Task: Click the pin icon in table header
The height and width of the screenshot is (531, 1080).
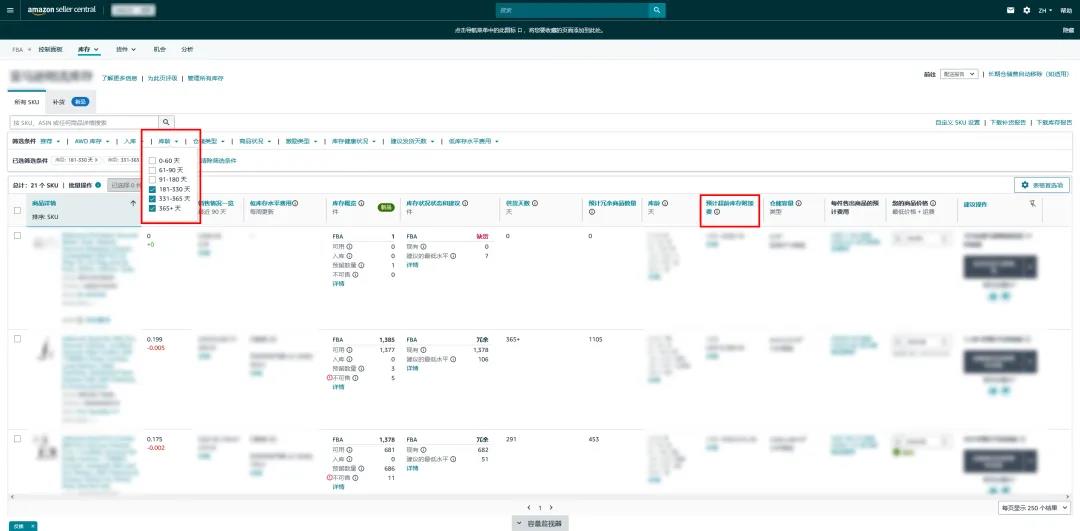Action: pyautogui.click(x=1032, y=203)
